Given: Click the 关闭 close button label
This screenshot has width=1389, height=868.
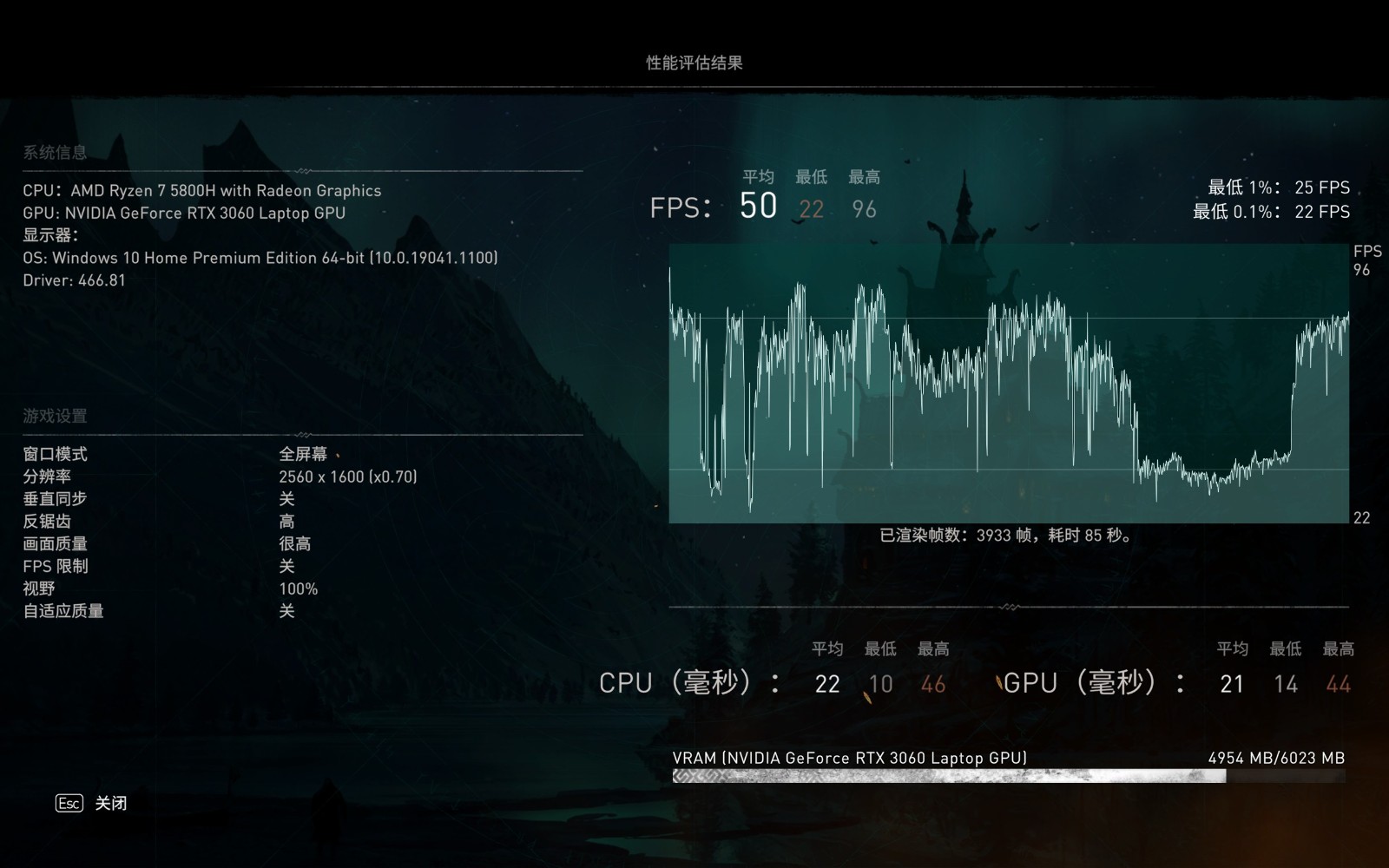Looking at the screenshot, I should [x=111, y=804].
